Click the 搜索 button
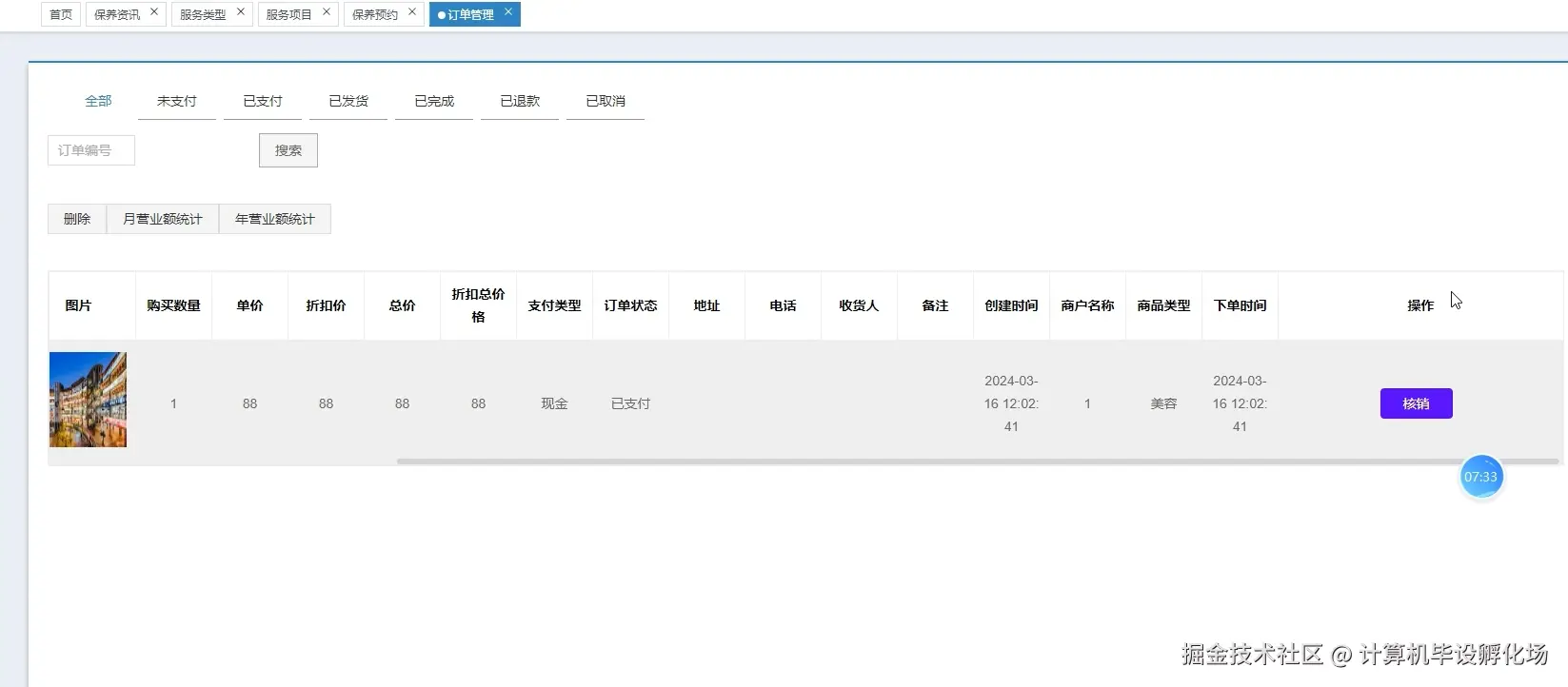The height and width of the screenshot is (687, 1568). [288, 150]
